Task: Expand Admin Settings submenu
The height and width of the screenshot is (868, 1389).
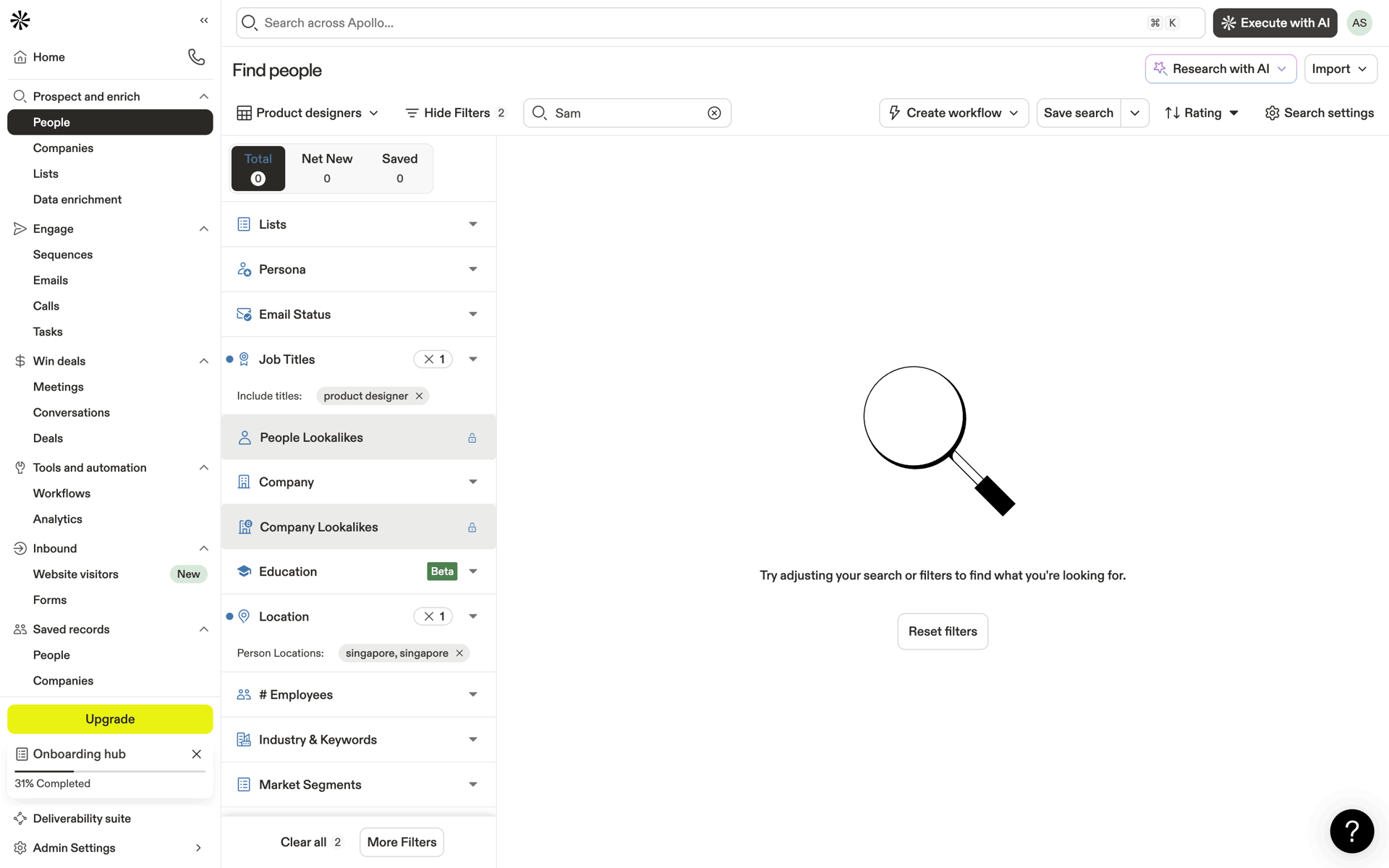Action: pos(198,848)
